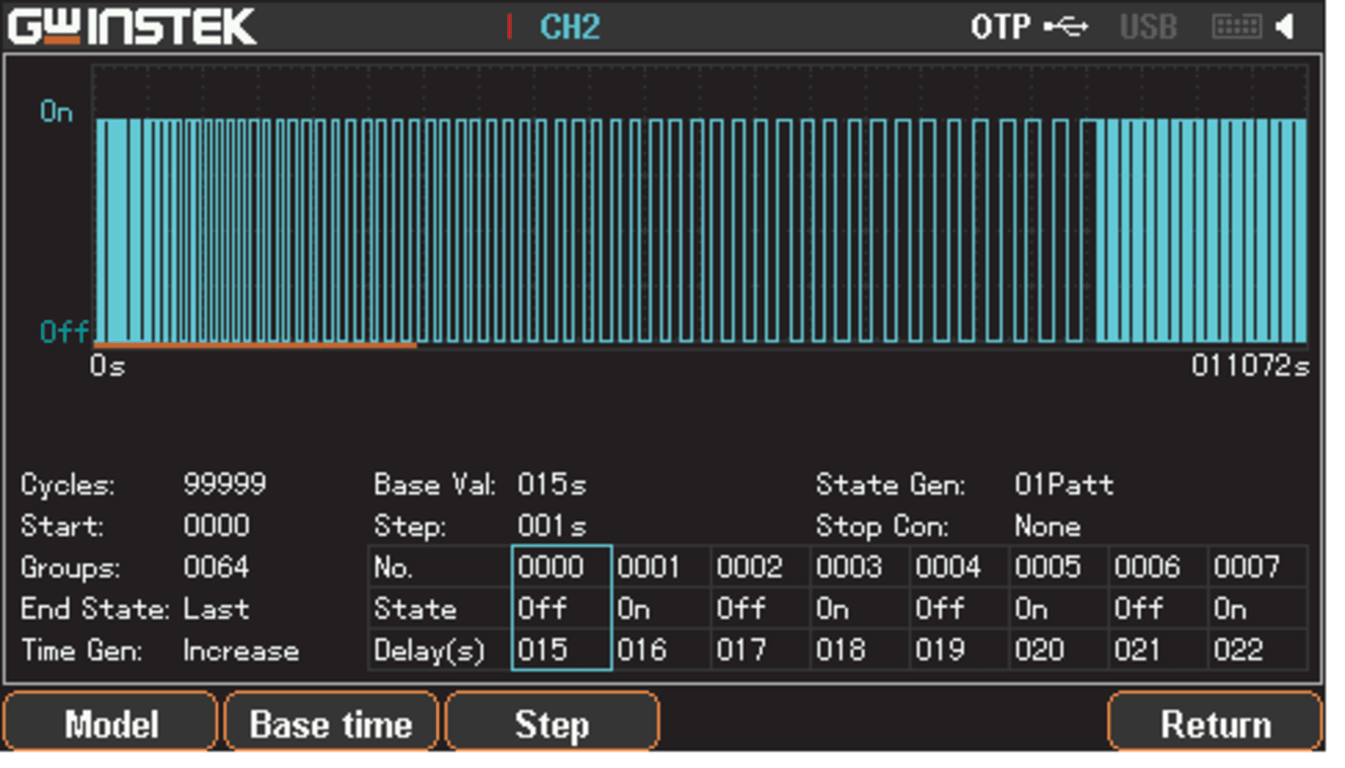
Task: Select Step value 001s
Action: click(552, 526)
